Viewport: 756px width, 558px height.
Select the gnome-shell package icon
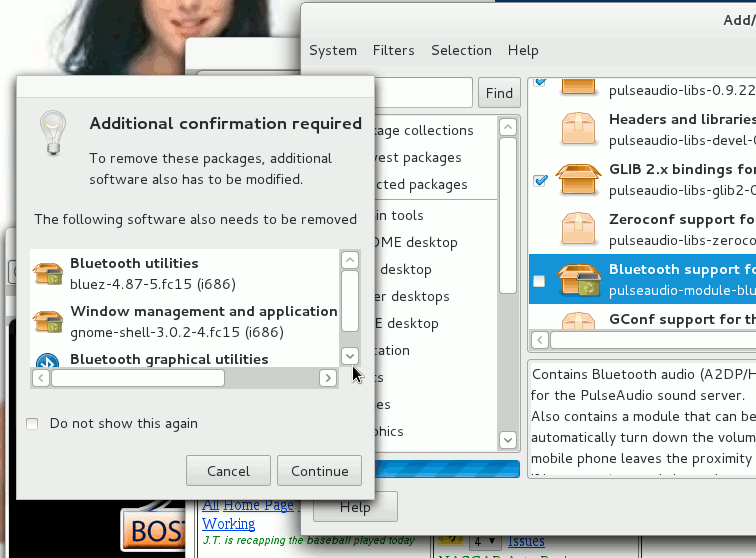tap(48, 321)
